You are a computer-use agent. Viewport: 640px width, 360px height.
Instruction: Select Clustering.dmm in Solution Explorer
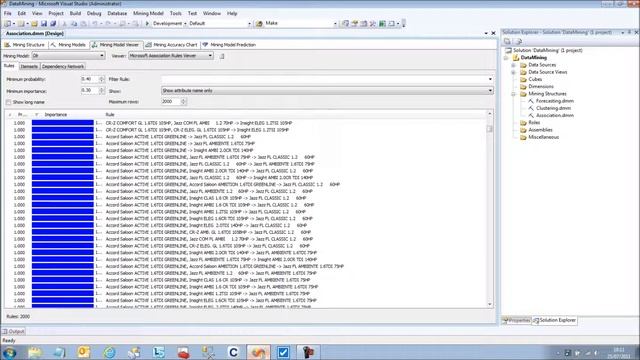(553, 108)
